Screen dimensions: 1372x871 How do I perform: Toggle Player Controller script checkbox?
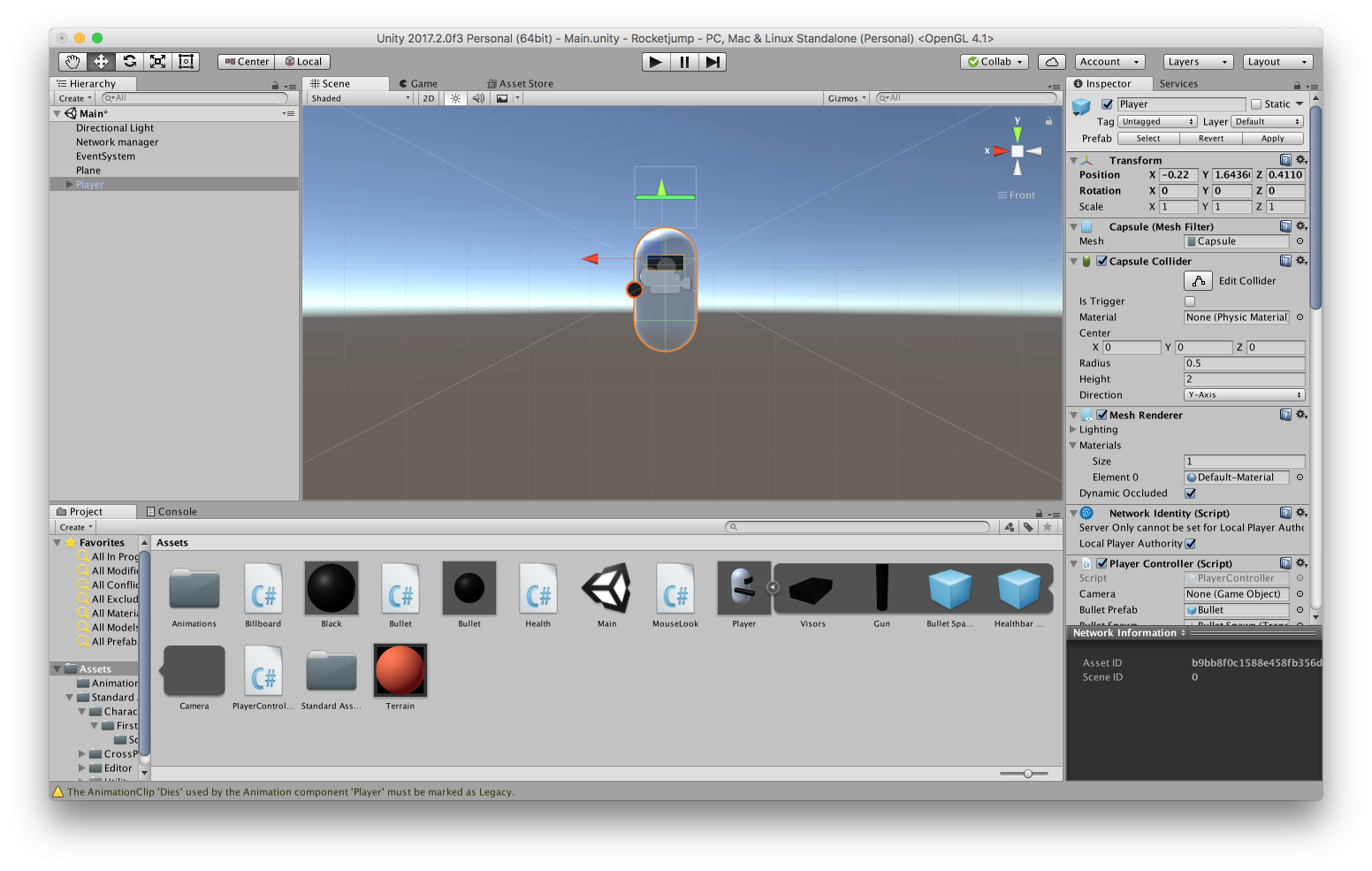pyautogui.click(x=1101, y=563)
